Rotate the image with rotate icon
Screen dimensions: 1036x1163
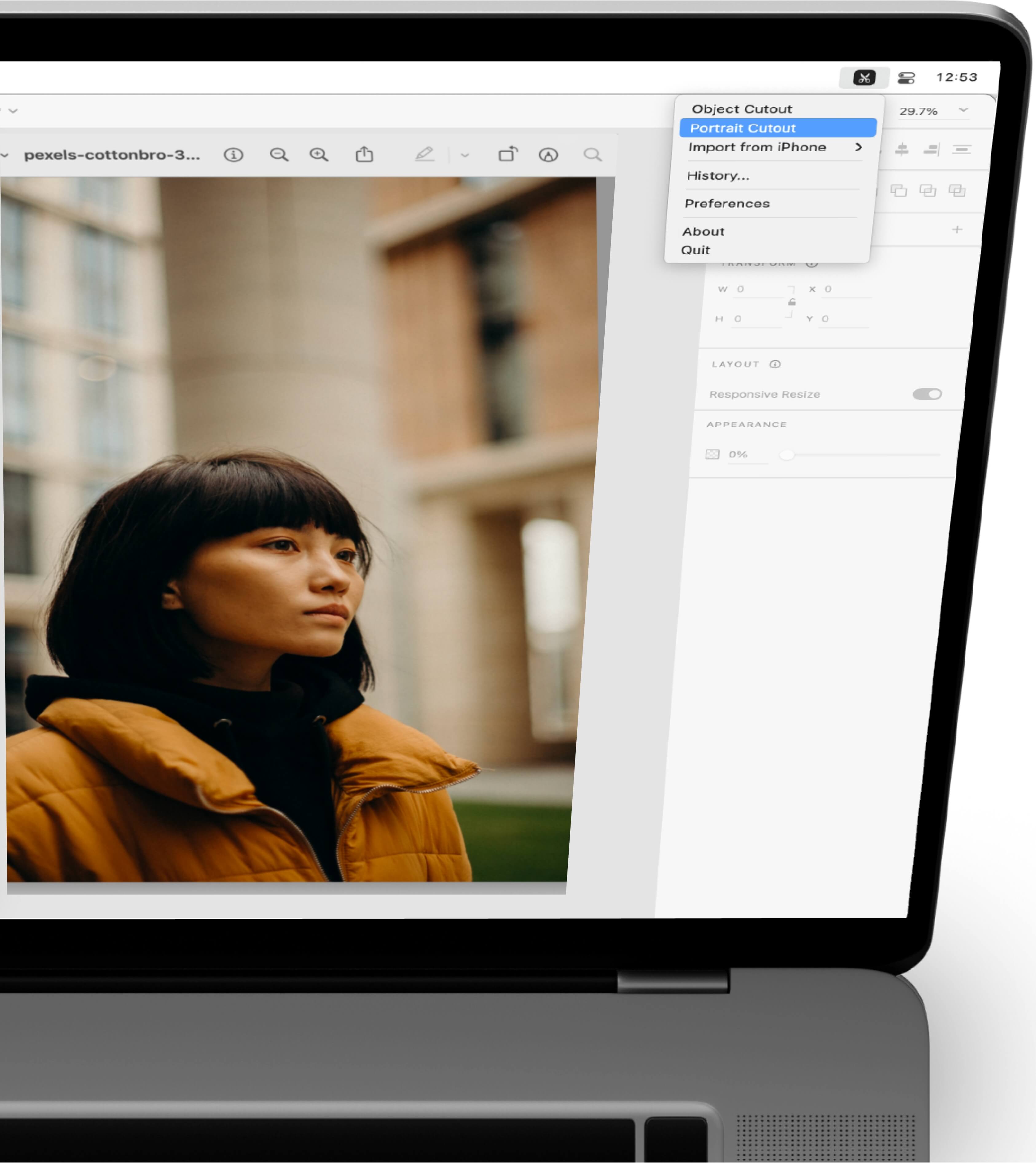(x=508, y=154)
